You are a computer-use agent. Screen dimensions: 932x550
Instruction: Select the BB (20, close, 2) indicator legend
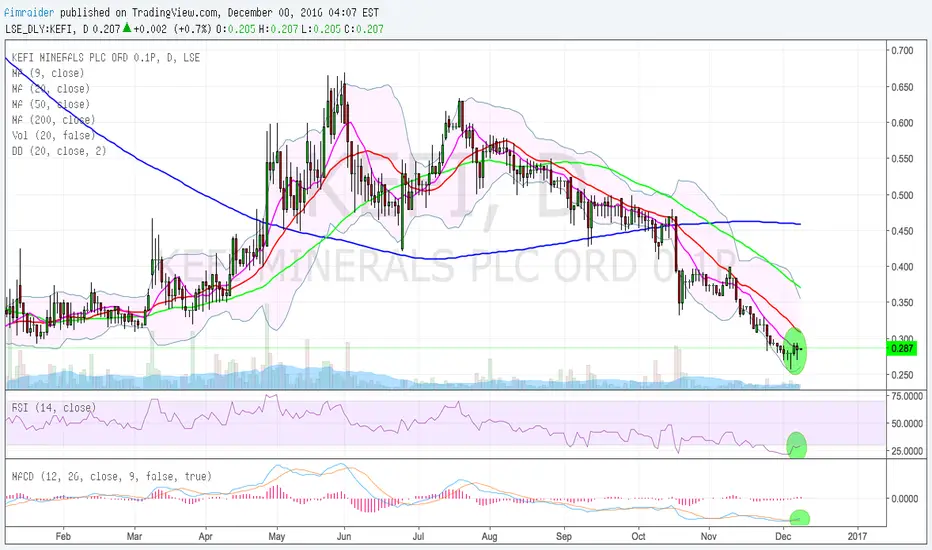click(59, 151)
